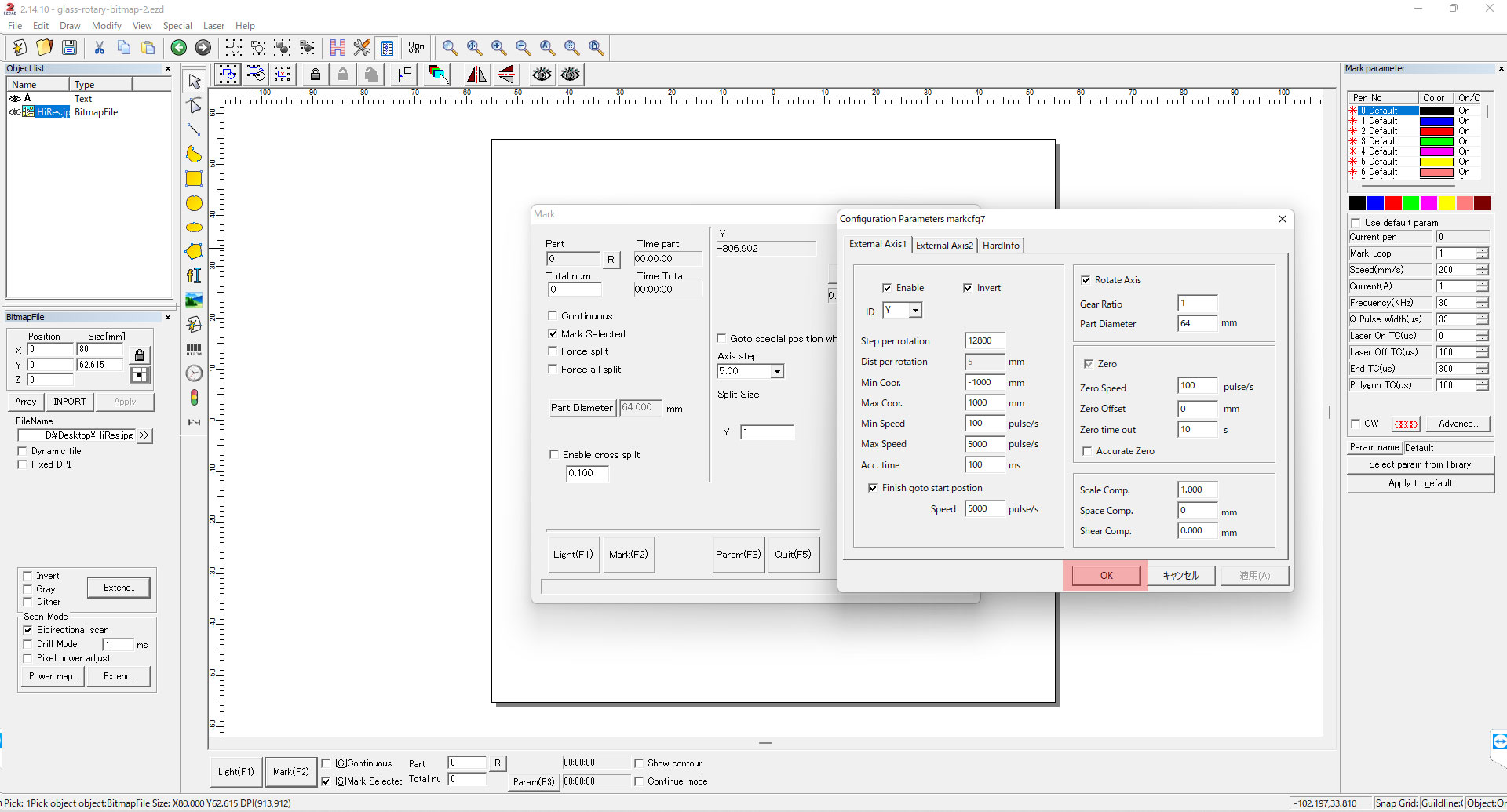Click the Save file icon
1507x812 pixels.
point(69,48)
